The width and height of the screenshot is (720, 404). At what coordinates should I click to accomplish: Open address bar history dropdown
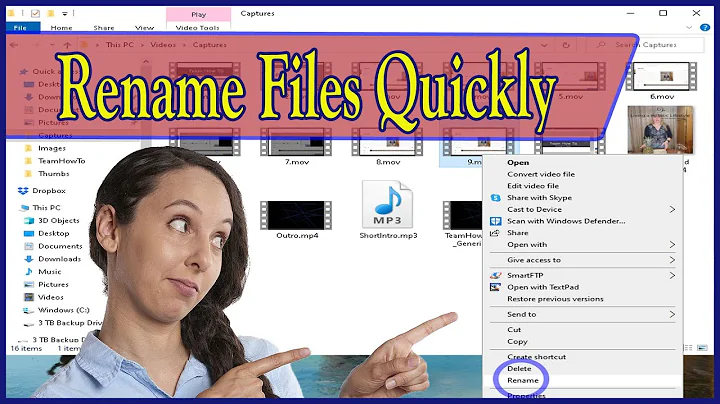544,45
